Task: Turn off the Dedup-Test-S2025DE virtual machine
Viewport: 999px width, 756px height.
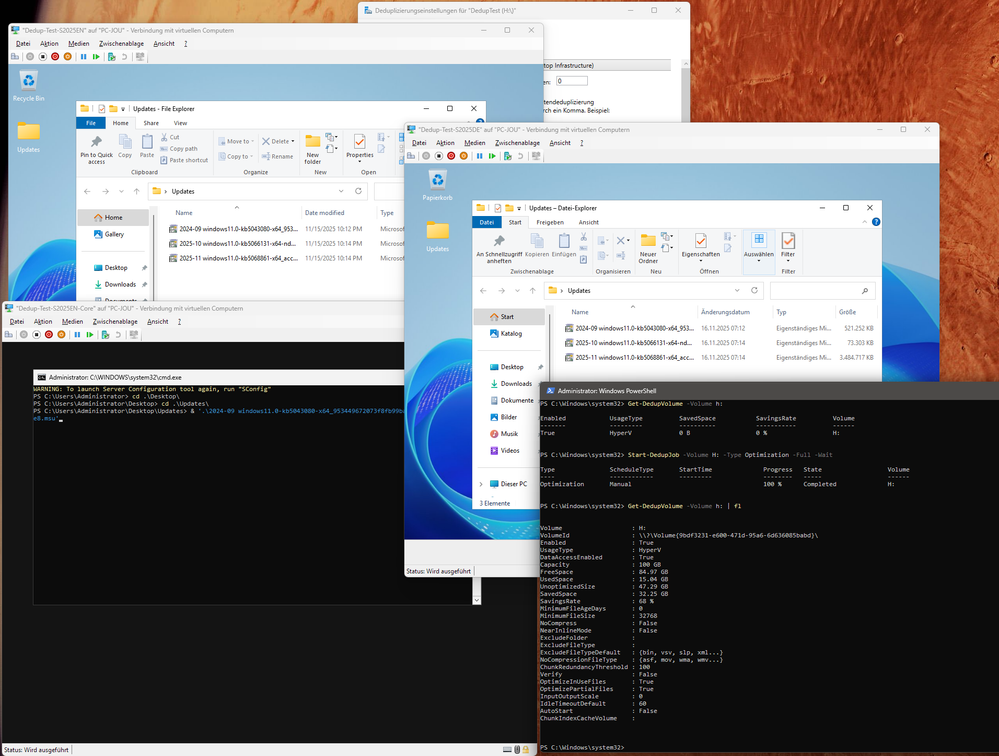Action: pos(439,156)
